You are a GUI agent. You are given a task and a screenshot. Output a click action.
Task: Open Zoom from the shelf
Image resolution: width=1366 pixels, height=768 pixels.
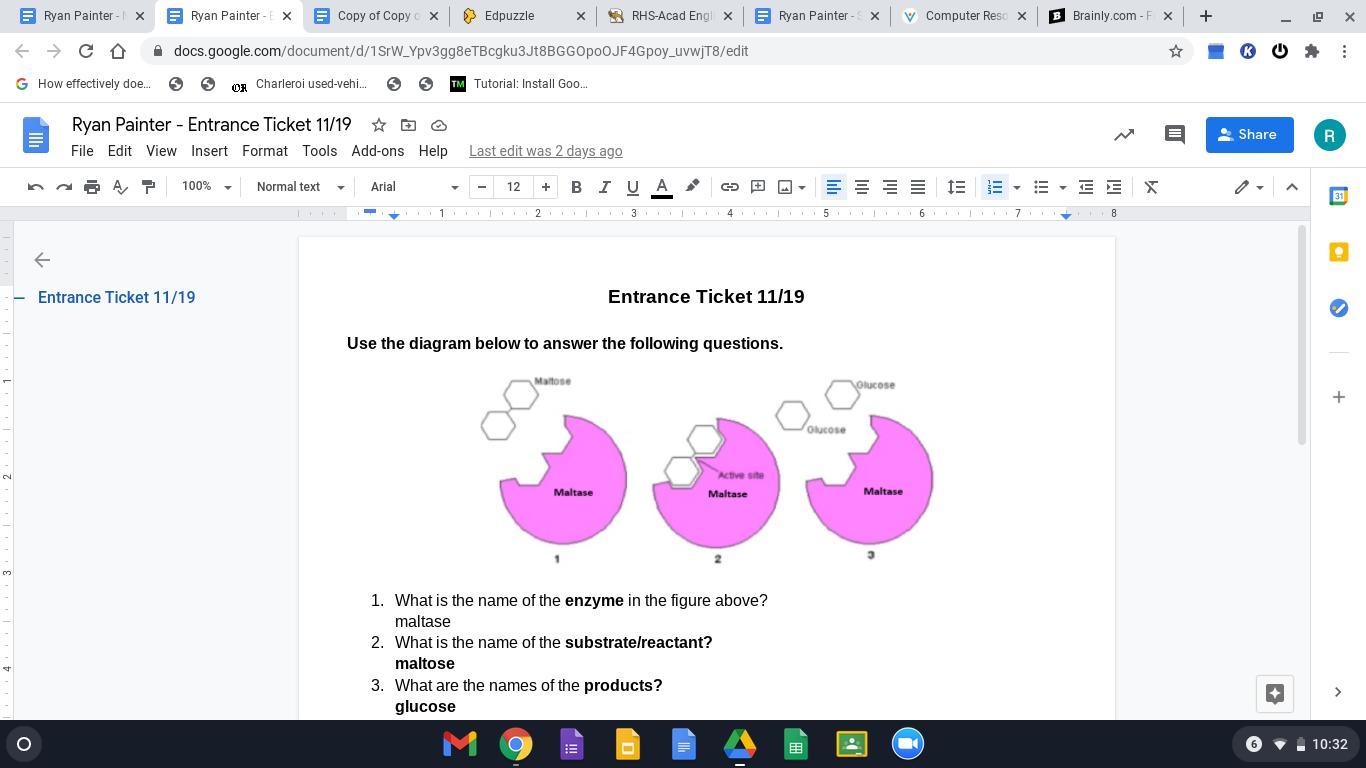pyautogui.click(x=908, y=744)
